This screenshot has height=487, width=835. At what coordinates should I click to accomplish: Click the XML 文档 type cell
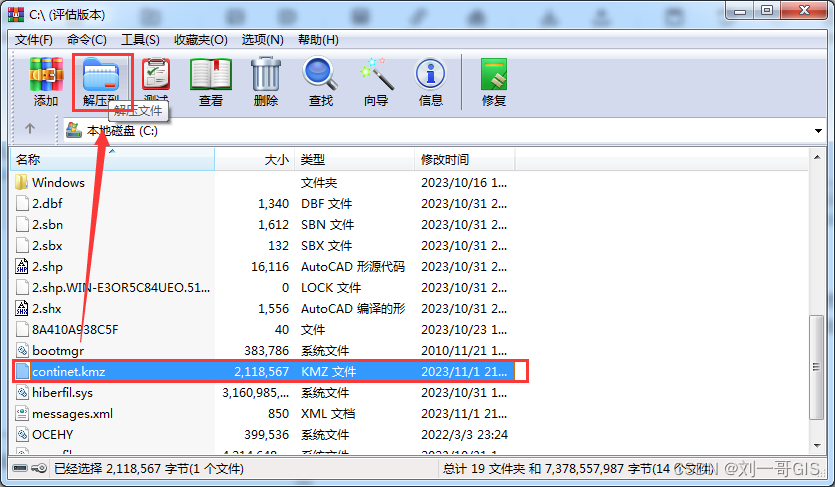[x=328, y=414]
